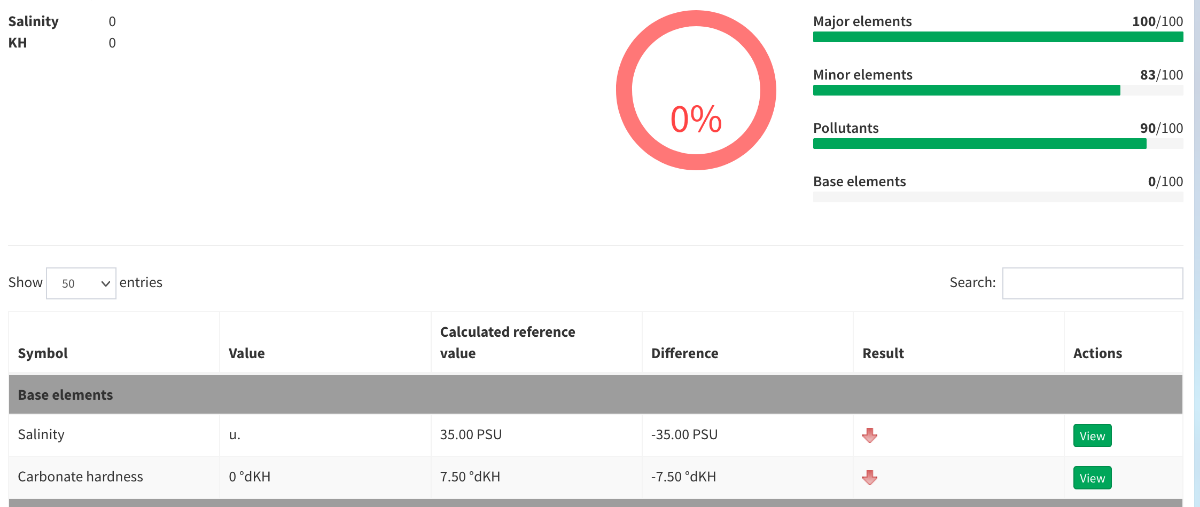
Task: Click the empty Base elements progress bar
Action: pyautogui.click(x=997, y=197)
